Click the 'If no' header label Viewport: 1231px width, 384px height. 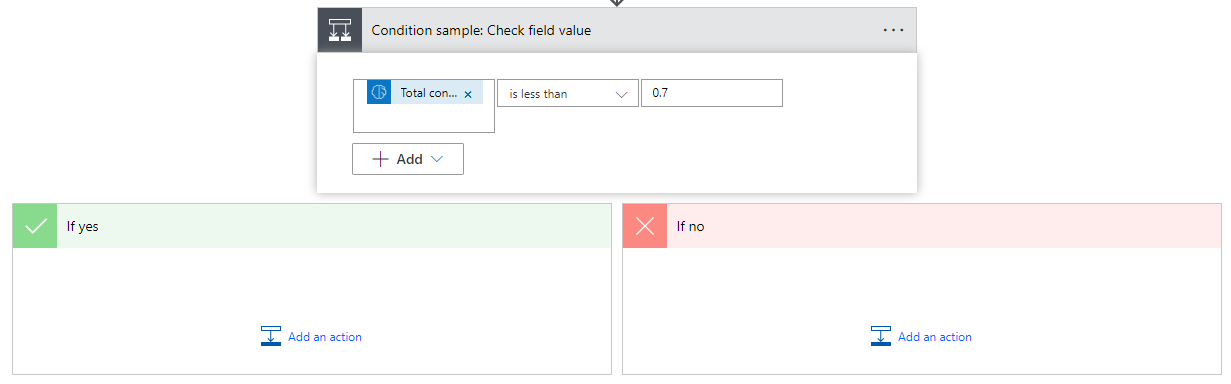click(x=691, y=226)
